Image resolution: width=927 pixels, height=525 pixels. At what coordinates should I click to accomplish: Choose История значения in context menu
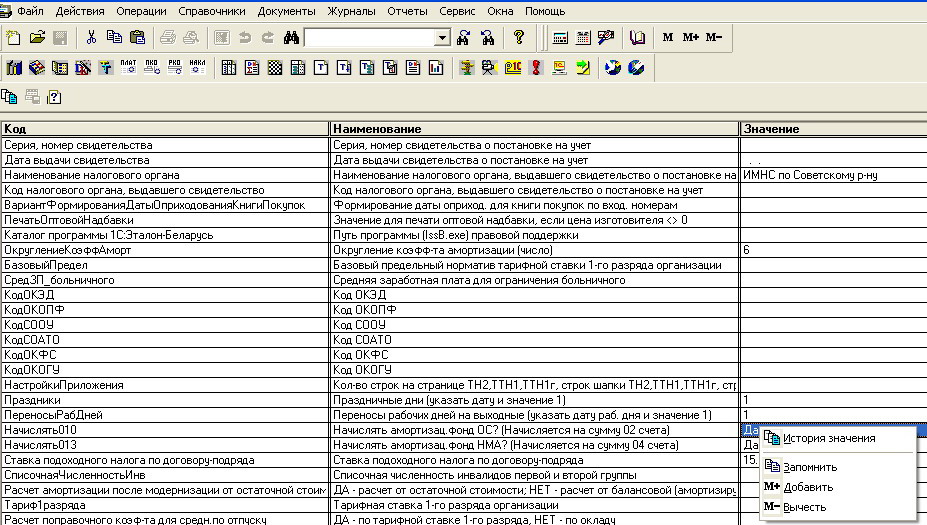pos(837,438)
